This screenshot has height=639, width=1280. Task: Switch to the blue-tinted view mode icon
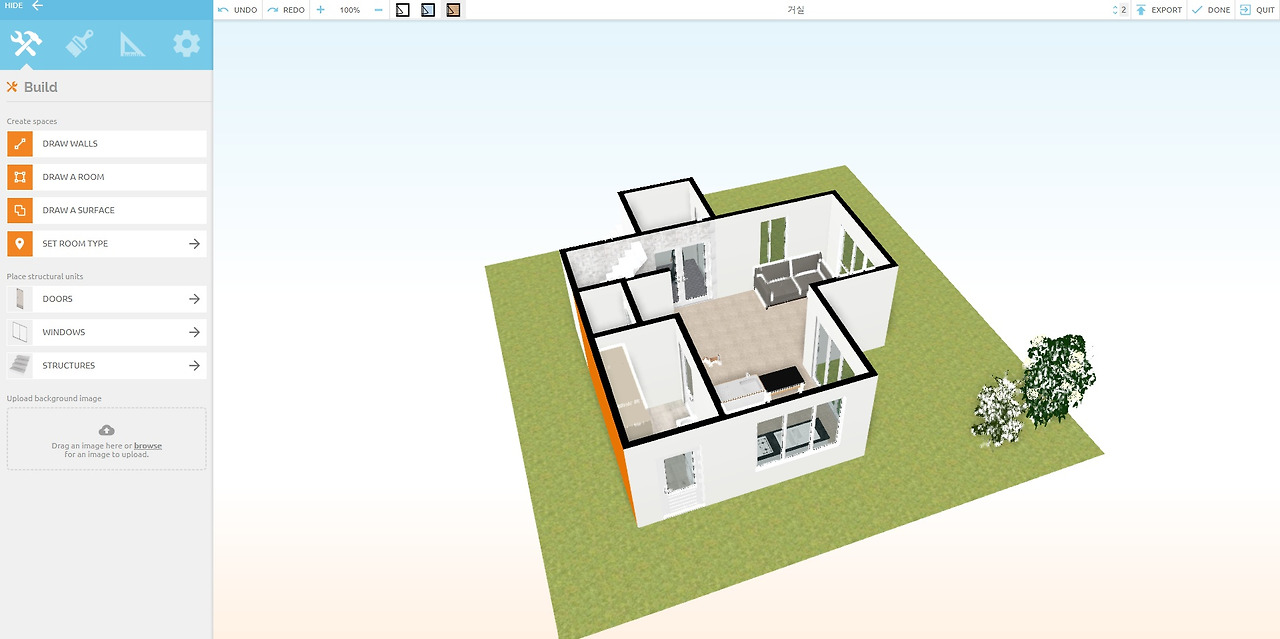(x=428, y=10)
